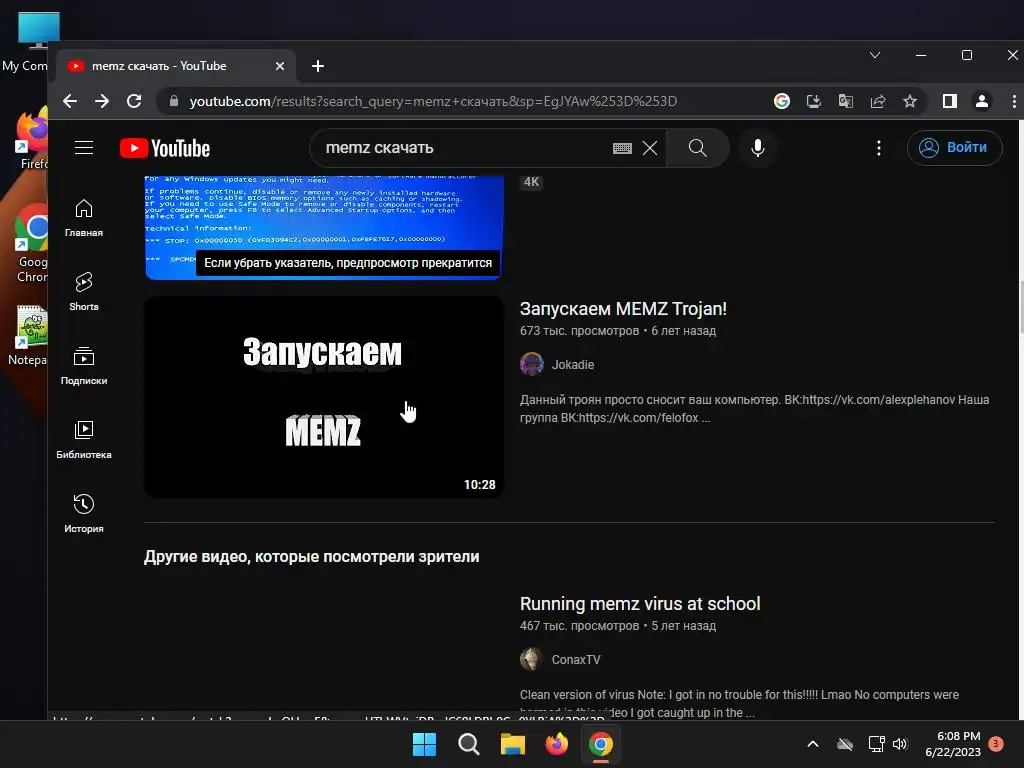The height and width of the screenshot is (768, 1024).
Task: Click install app icon in address bar
Action: 814,101
